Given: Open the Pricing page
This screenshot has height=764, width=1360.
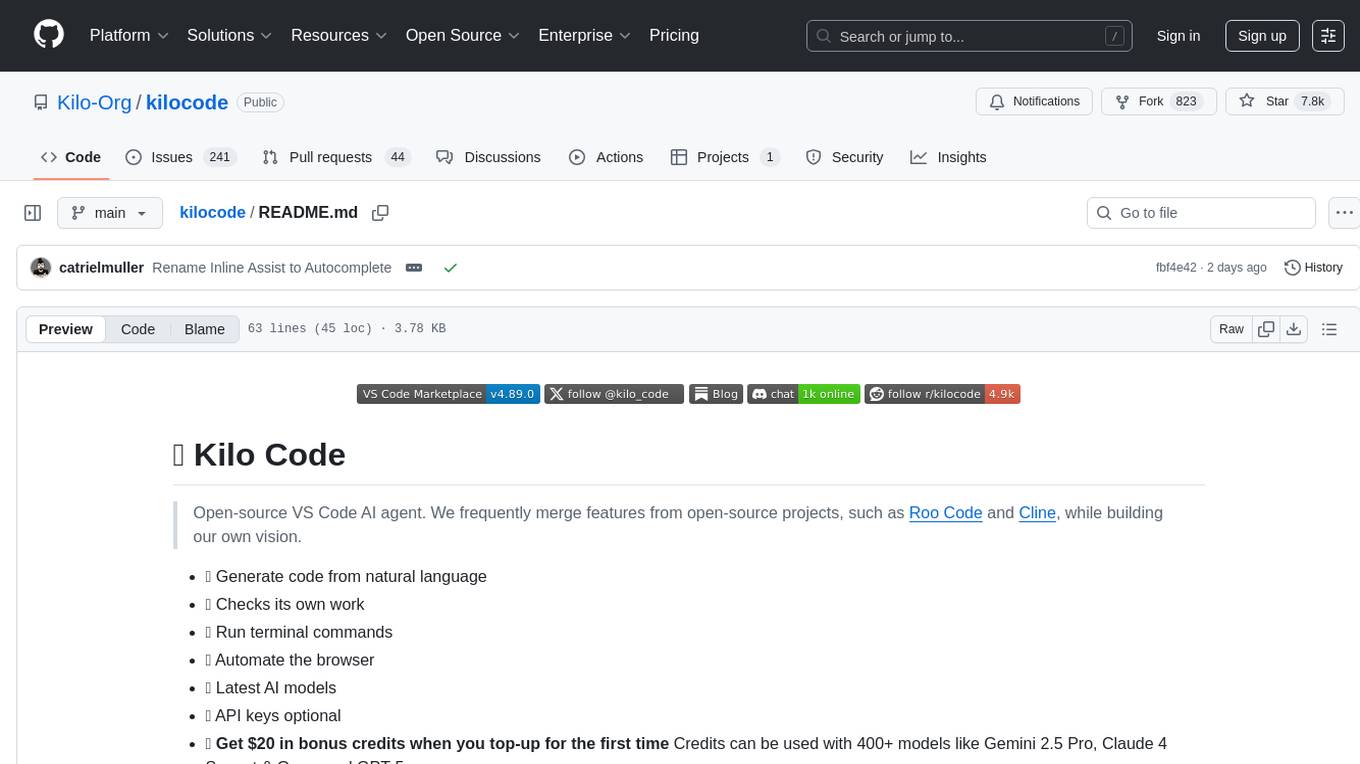Looking at the screenshot, I should (674, 35).
